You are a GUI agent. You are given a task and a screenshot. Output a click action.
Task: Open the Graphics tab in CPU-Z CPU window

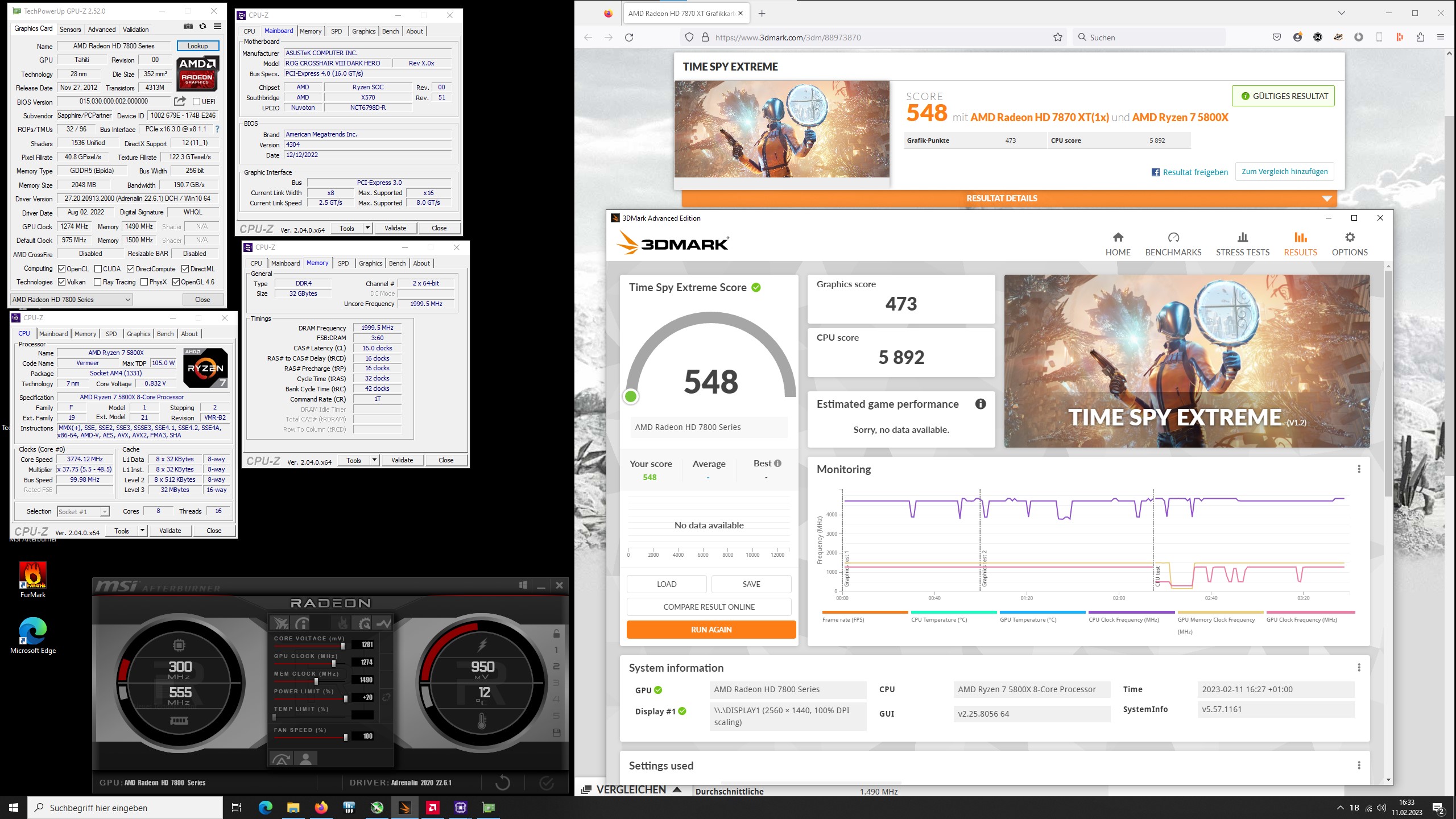[x=138, y=334]
